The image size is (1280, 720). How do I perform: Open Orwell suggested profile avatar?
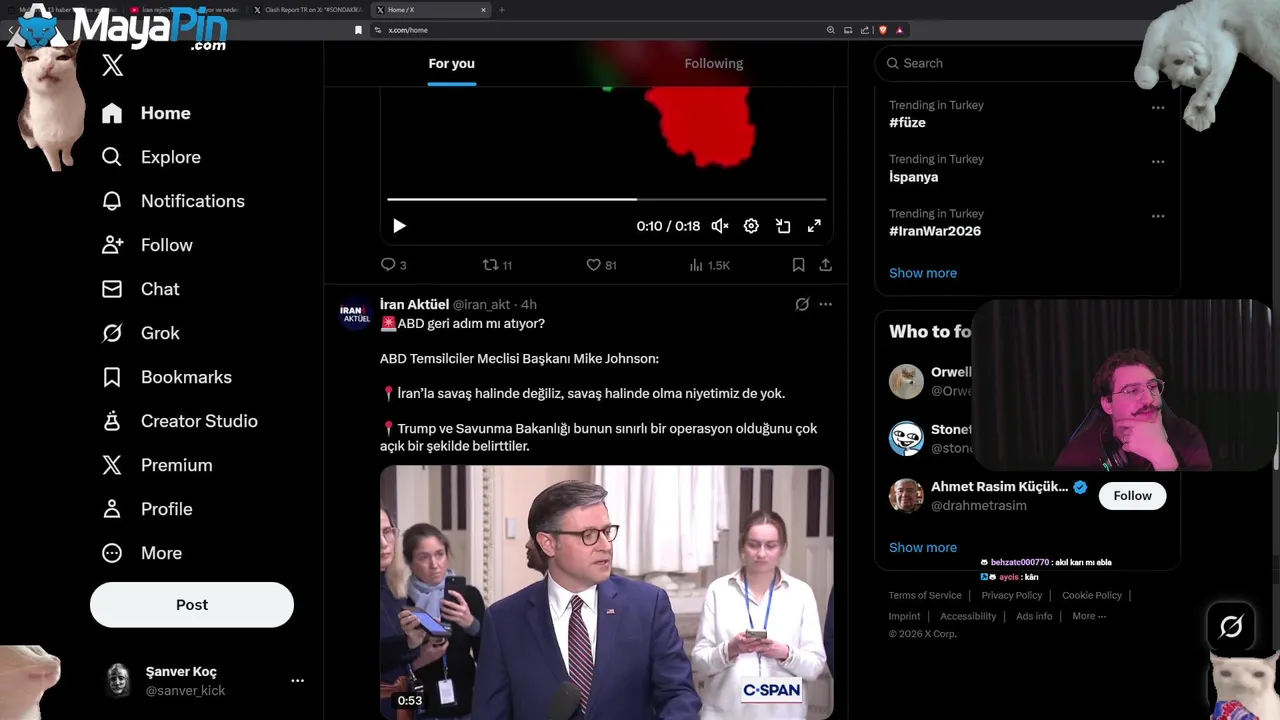coord(906,381)
